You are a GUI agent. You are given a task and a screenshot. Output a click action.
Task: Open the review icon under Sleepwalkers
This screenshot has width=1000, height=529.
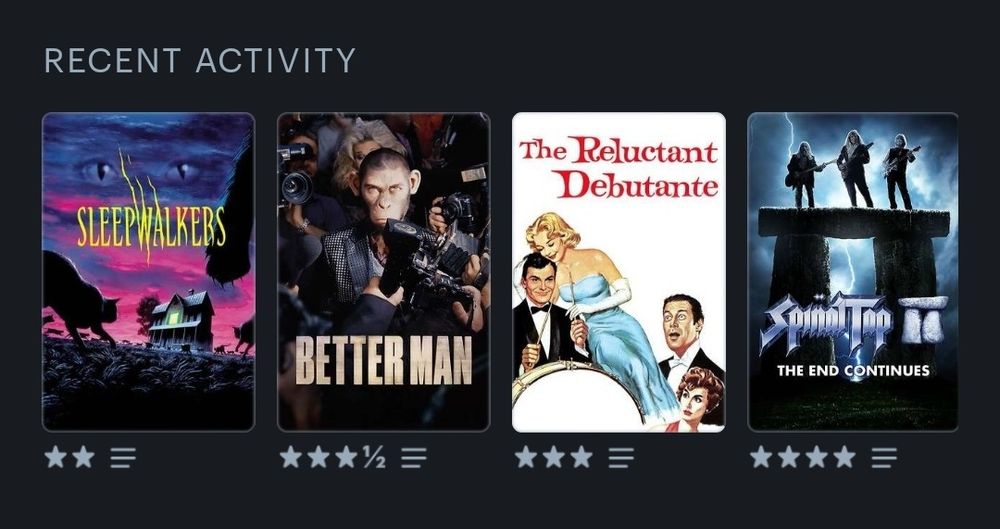[123, 458]
